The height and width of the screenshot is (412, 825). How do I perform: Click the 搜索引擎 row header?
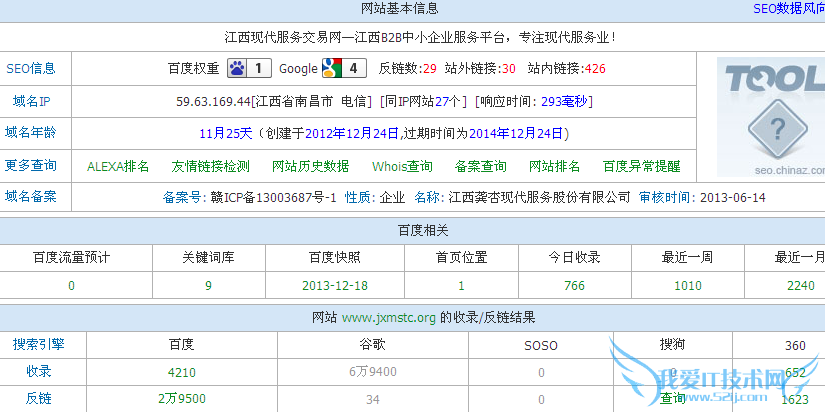(x=38, y=345)
